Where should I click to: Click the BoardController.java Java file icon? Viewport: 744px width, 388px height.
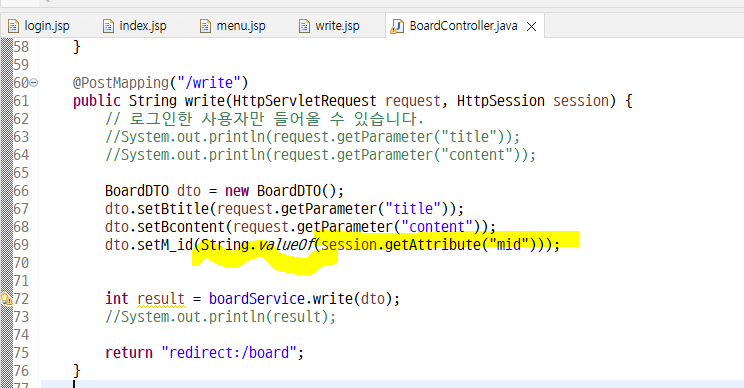pyautogui.click(x=397, y=27)
